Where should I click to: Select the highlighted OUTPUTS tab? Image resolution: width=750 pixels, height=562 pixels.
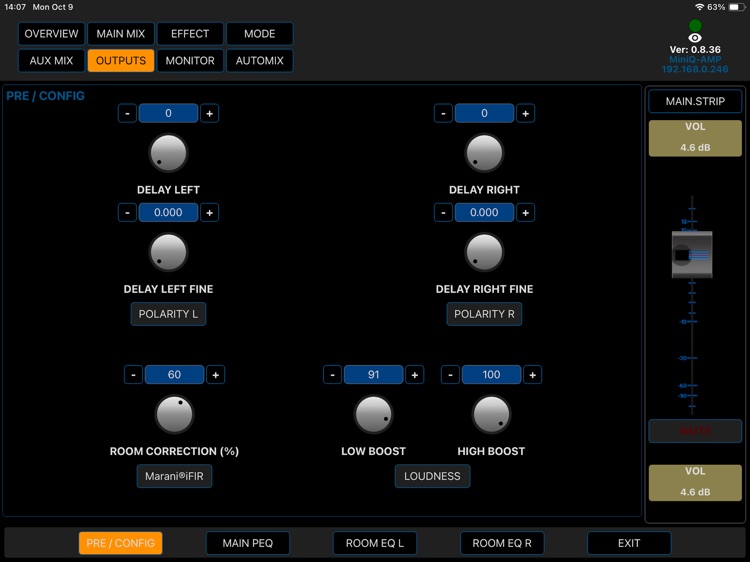121,61
